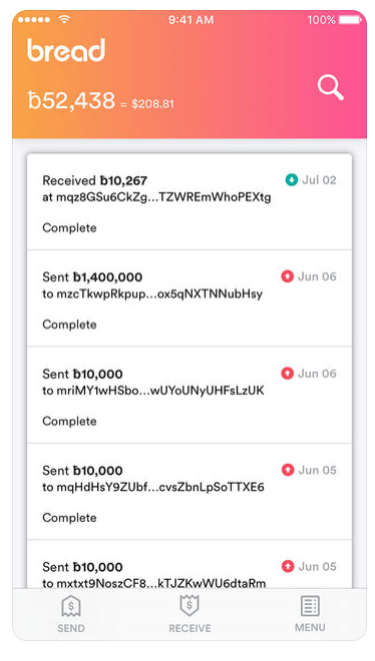Open the transaction sent to mqHdHsY9ZUbf address
375x661 pixels.
(x=189, y=492)
